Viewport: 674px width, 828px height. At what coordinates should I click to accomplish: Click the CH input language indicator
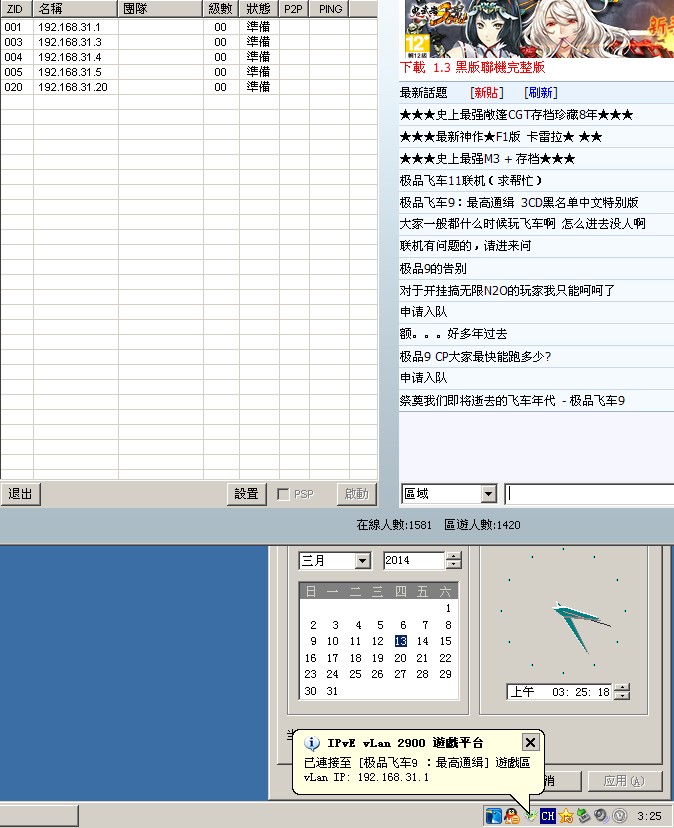(548, 816)
